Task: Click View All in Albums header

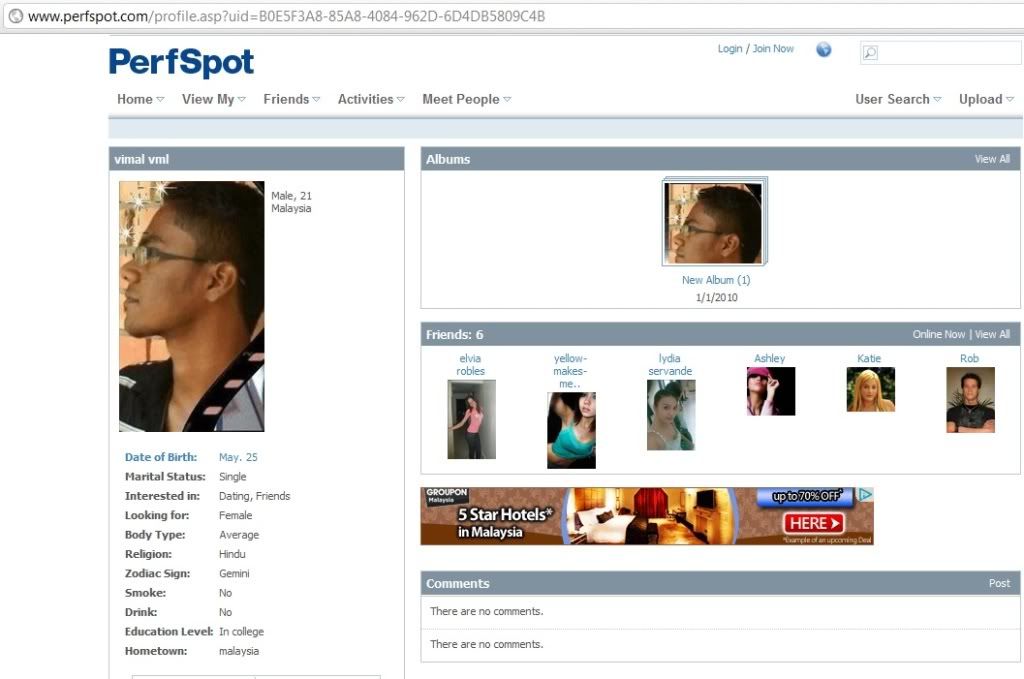Action: (x=992, y=159)
